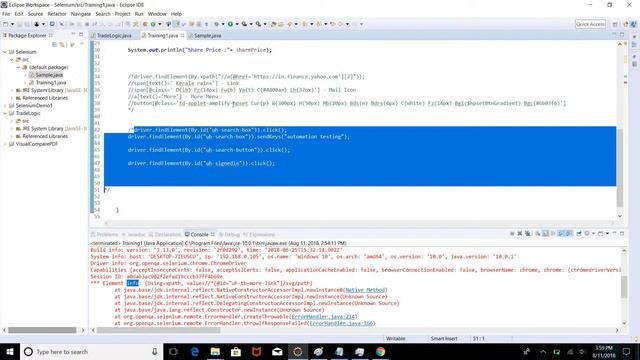Click the Console horizontal scrollbar thumb
Screen dimensions: 640x360
point(158,330)
